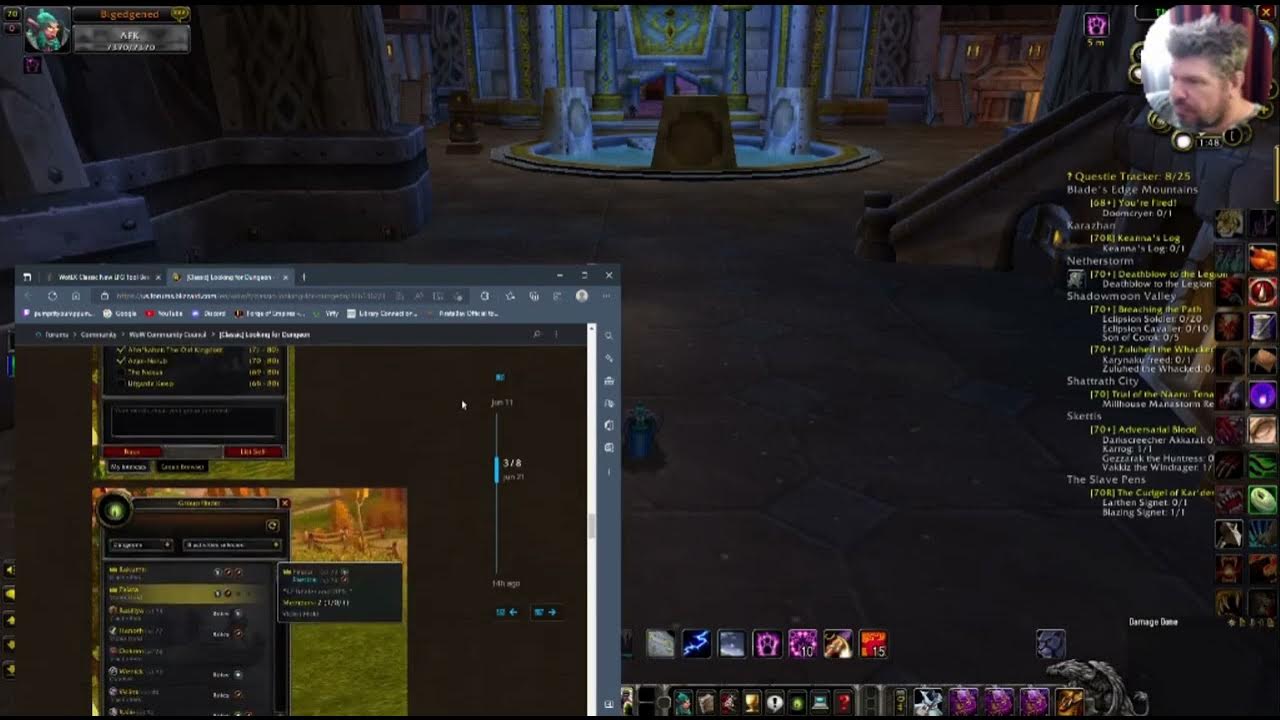Open the Dungeons dropdown in Group Finder
Viewport: 1280px width, 720px height.
point(140,545)
